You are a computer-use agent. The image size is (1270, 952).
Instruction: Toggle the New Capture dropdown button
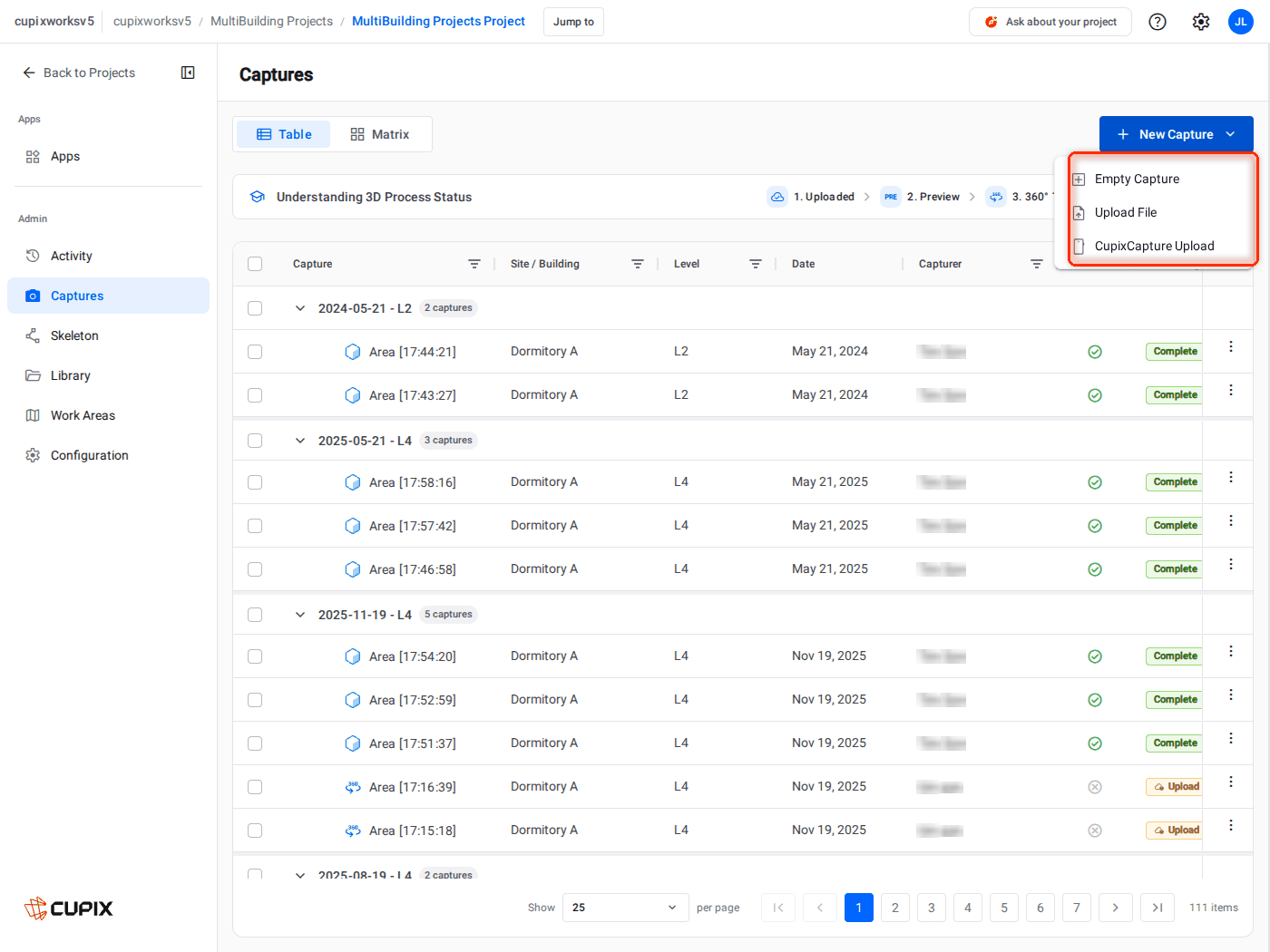[1176, 134]
